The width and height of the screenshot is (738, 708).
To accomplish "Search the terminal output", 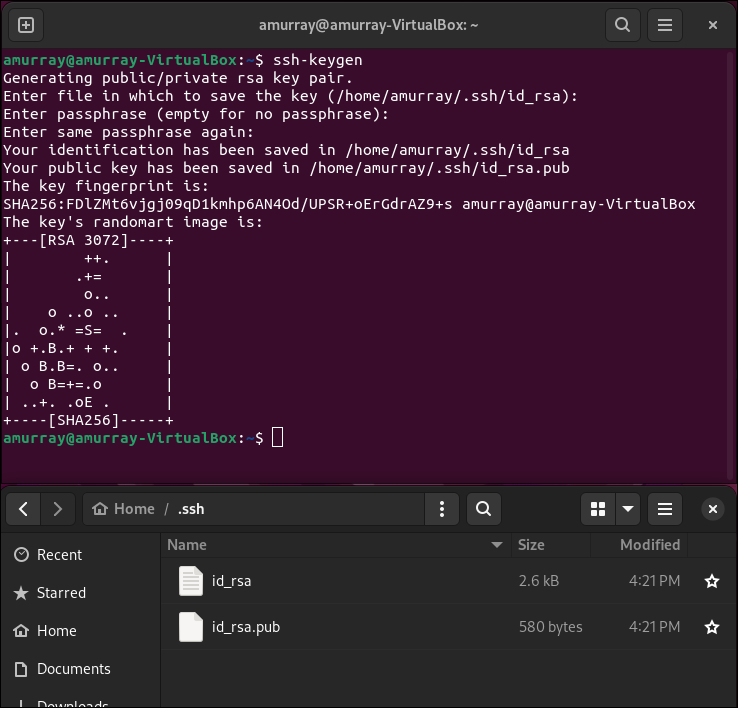I will [623, 25].
